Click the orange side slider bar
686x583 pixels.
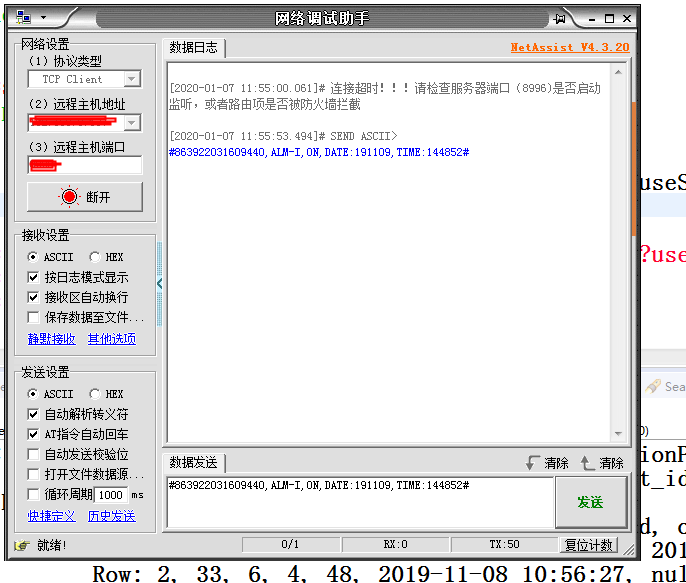(634, 169)
